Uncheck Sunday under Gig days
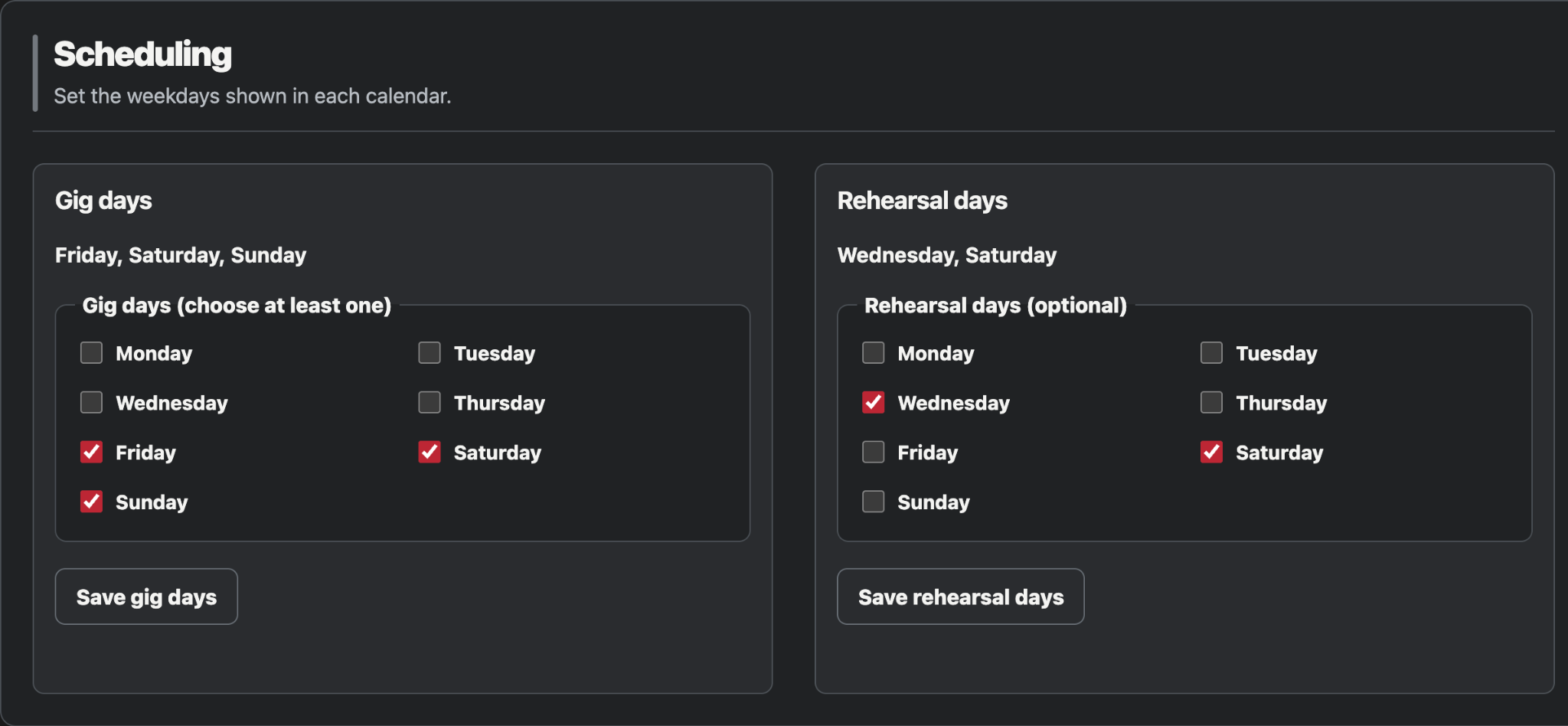Screen dimensions: 1568x726 pyautogui.click(x=91, y=502)
